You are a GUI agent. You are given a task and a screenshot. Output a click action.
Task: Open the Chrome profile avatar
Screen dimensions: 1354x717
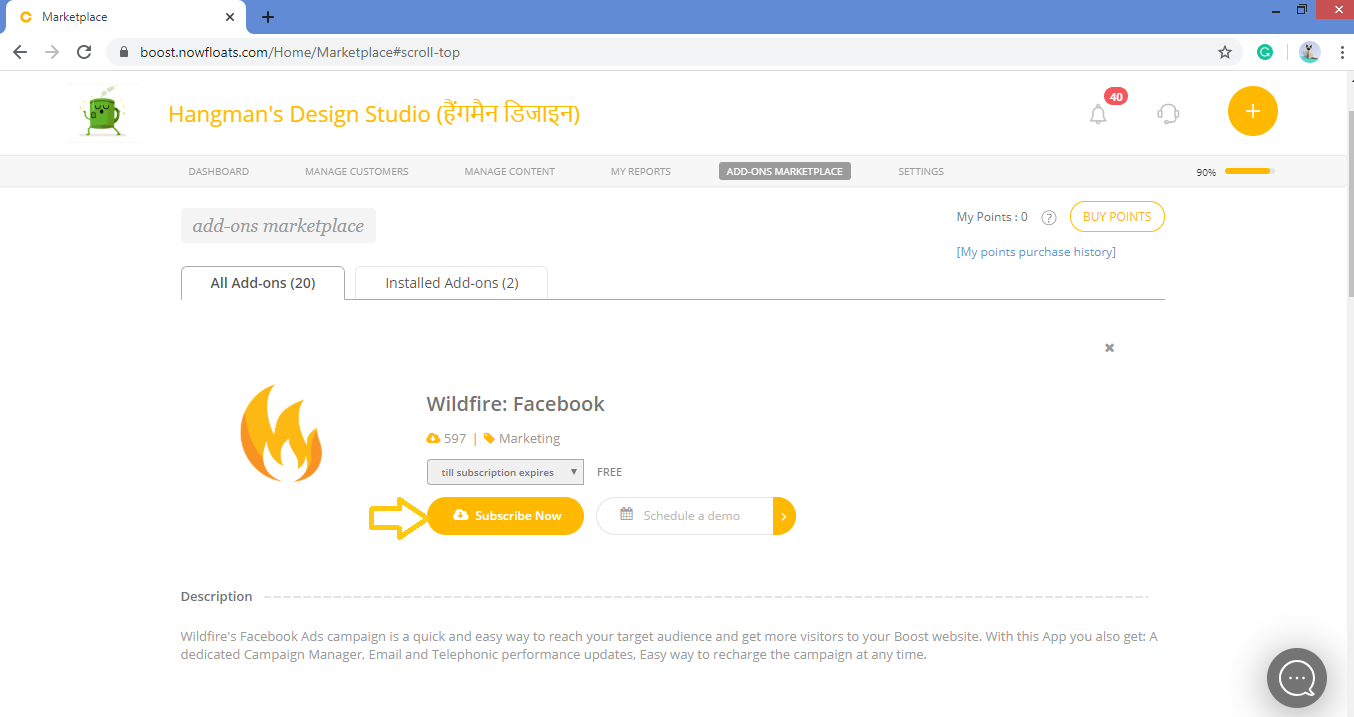tap(1310, 52)
